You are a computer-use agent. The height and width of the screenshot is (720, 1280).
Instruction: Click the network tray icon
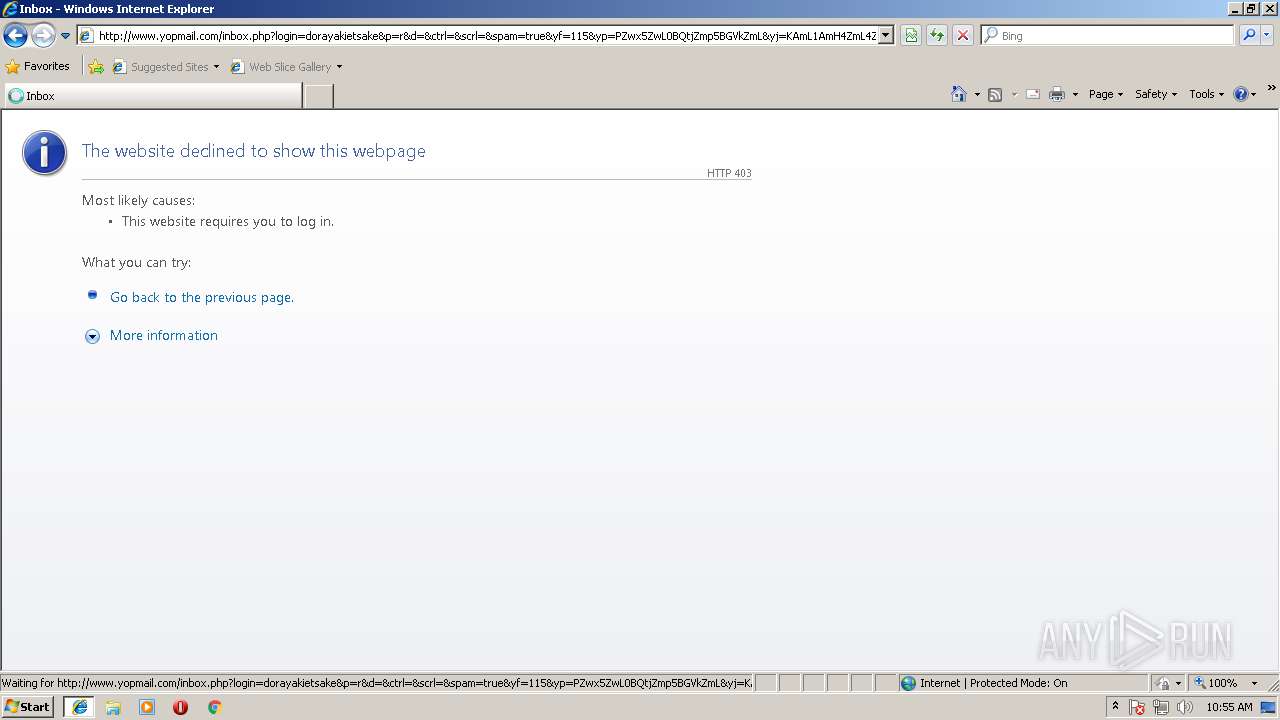coord(1161,707)
